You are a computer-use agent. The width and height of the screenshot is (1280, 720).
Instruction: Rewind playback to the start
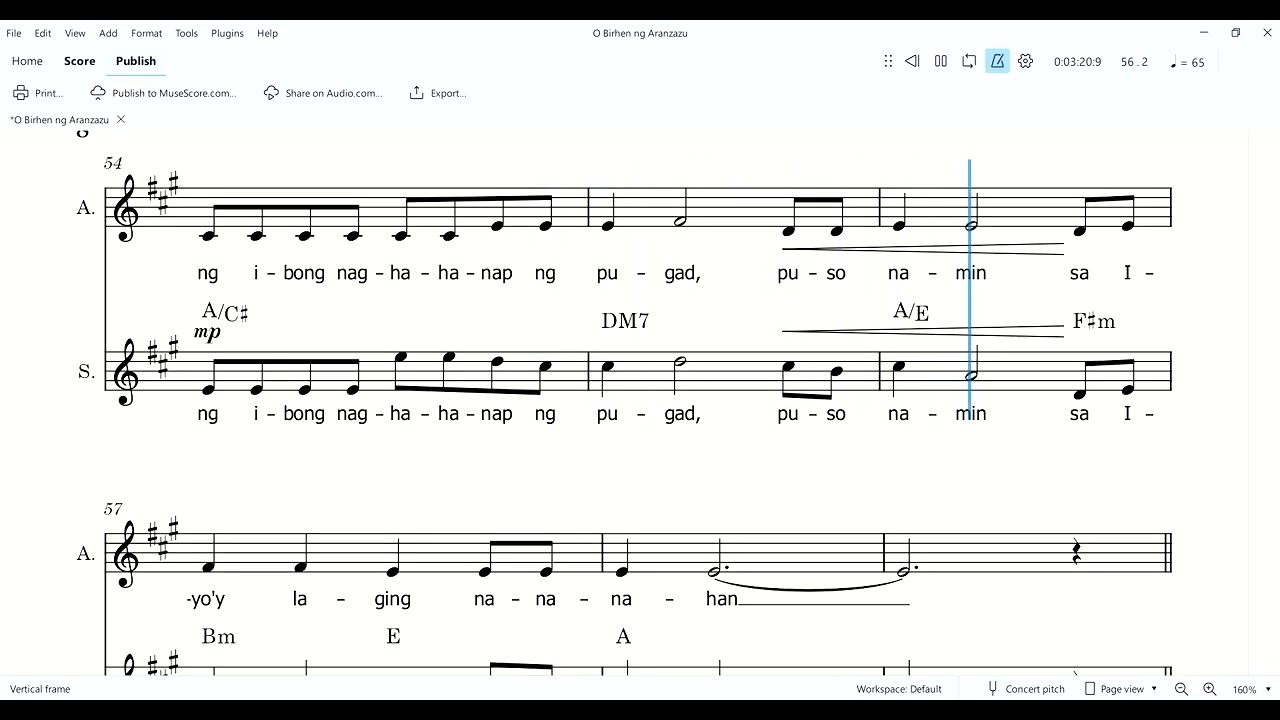coord(912,61)
